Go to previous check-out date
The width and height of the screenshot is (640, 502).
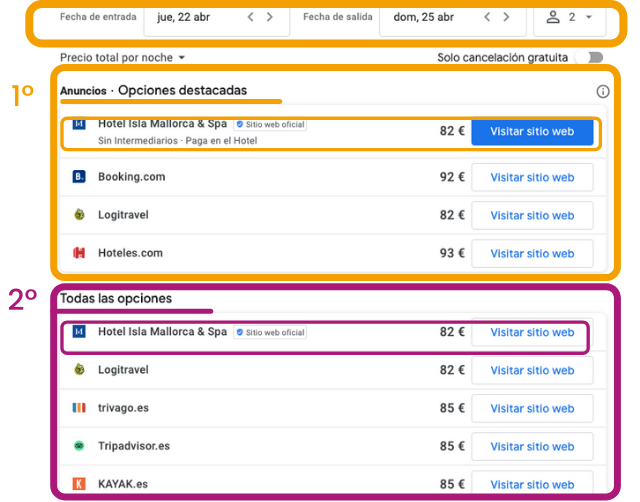click(487, 17)
